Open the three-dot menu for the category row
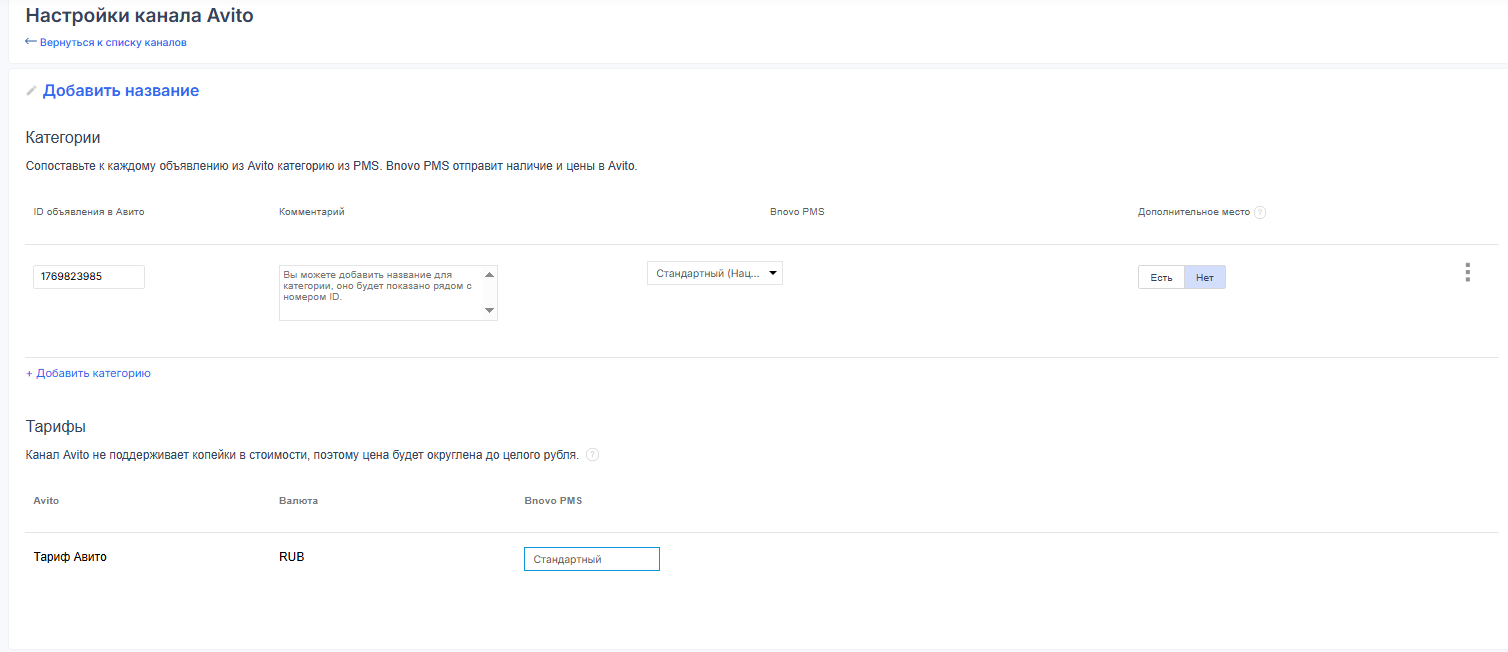The width and height of the screenshot is (1508, 652). click(1467, 273)
